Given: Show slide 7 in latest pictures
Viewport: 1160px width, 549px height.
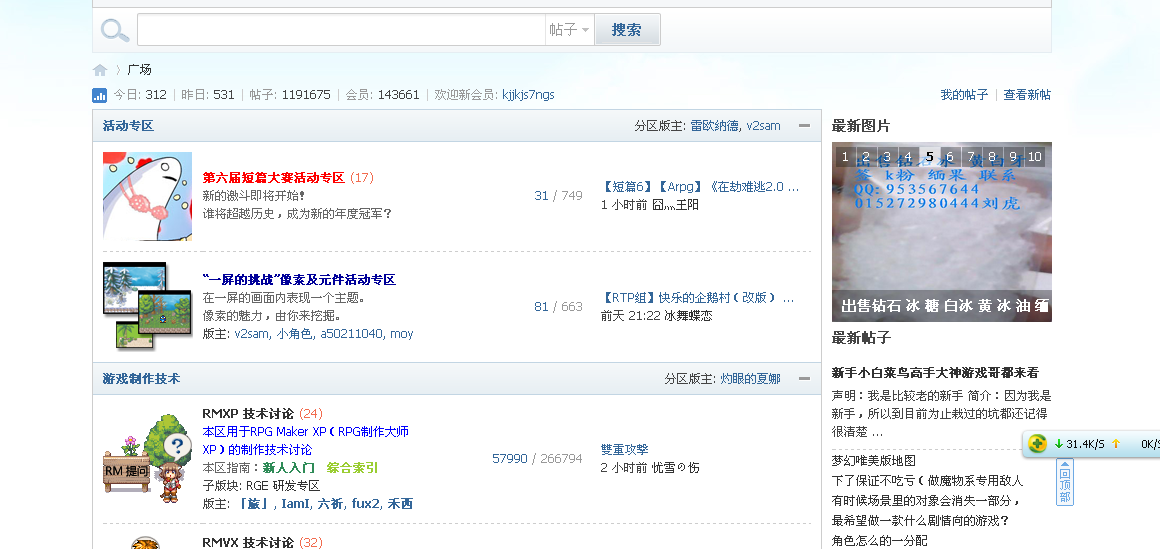Looking at the screenshot, I should click(x=971, y=157).
